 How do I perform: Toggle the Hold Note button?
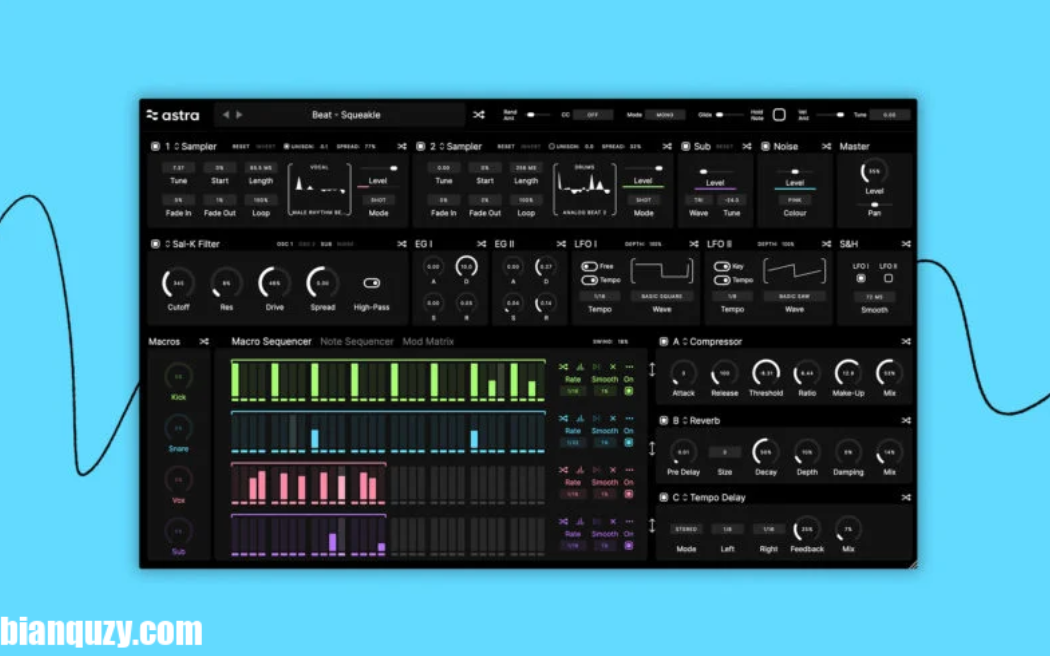tap(779, 115)
